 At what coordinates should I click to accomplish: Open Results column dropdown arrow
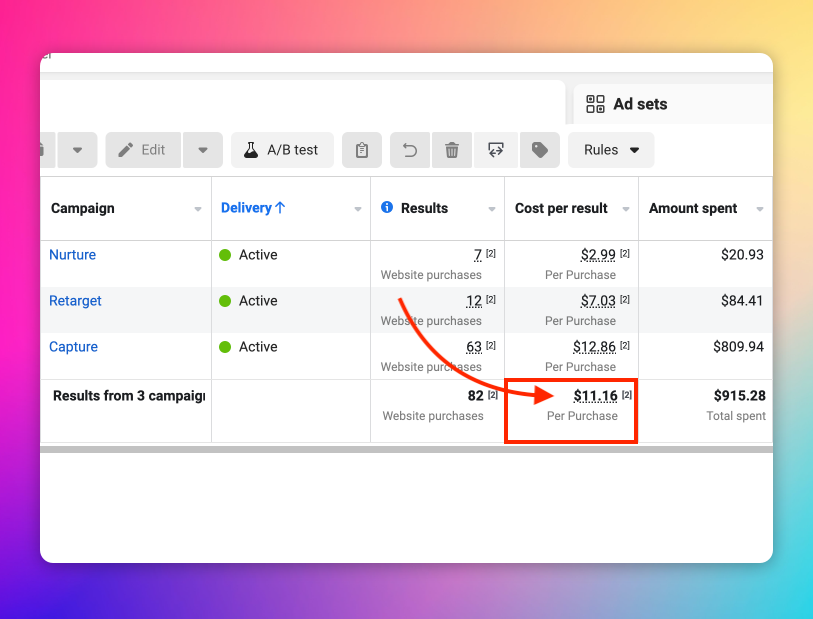[x=492, y=209]
